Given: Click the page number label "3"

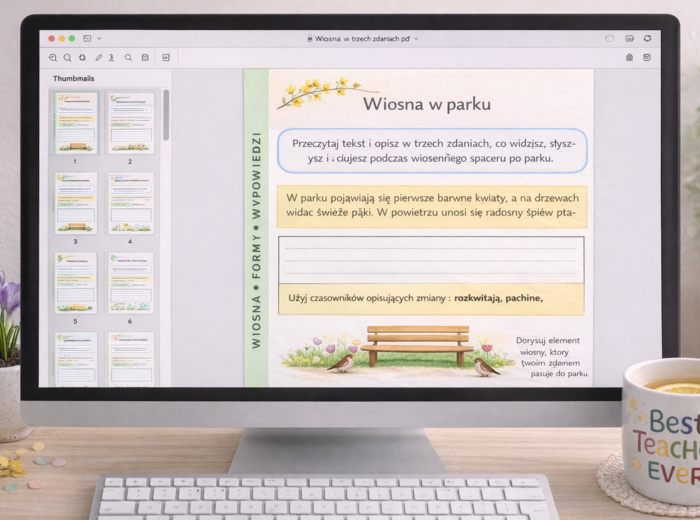Looking at the screenshot, I should coord(75,241).
